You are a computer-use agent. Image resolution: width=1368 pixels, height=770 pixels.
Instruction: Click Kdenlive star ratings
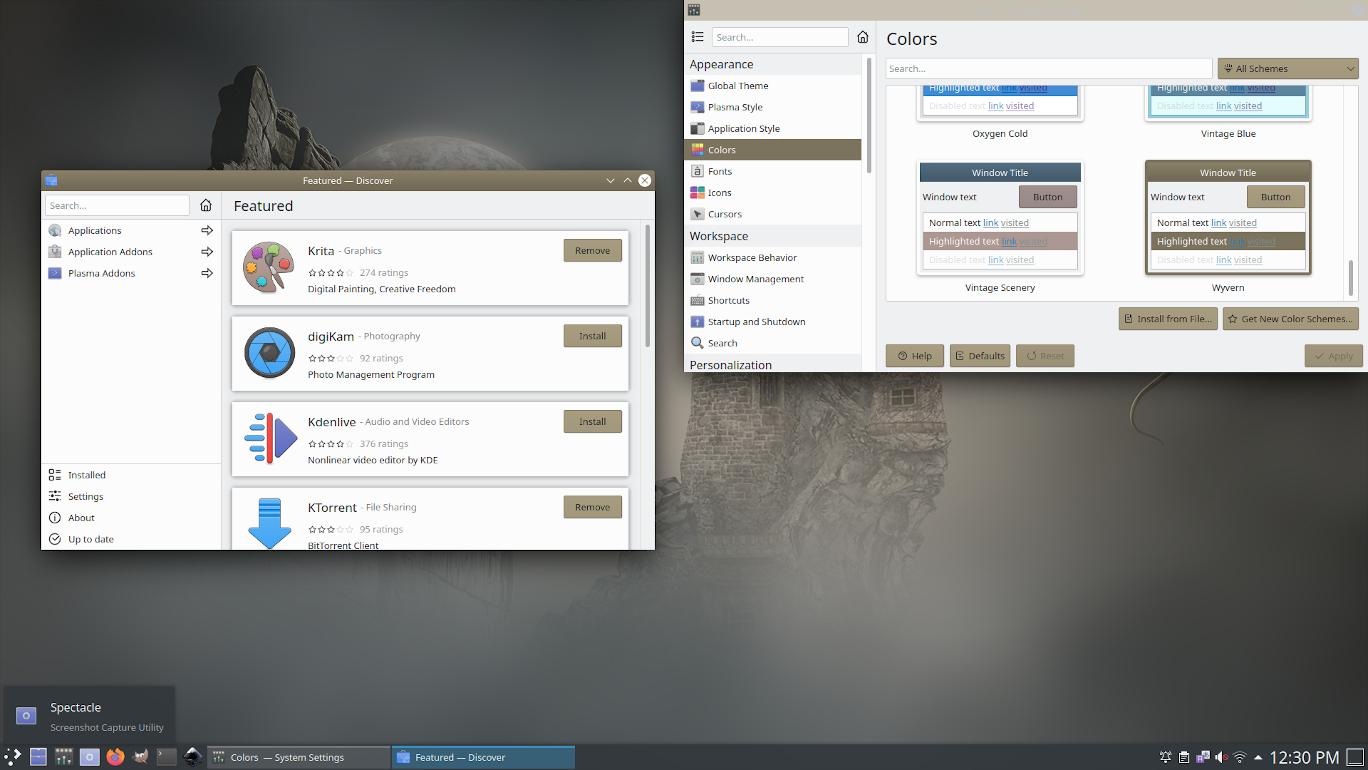tap(330, 444)
